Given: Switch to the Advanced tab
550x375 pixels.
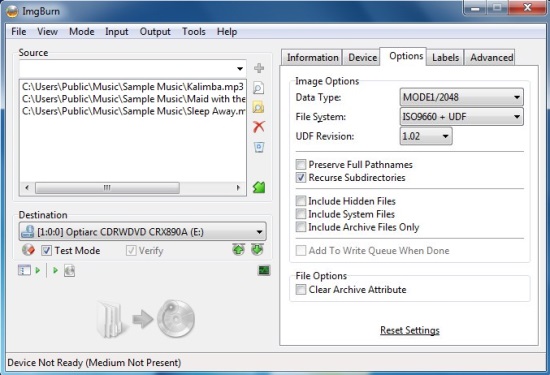Looking at the screenshot, I should click(491, 58).
